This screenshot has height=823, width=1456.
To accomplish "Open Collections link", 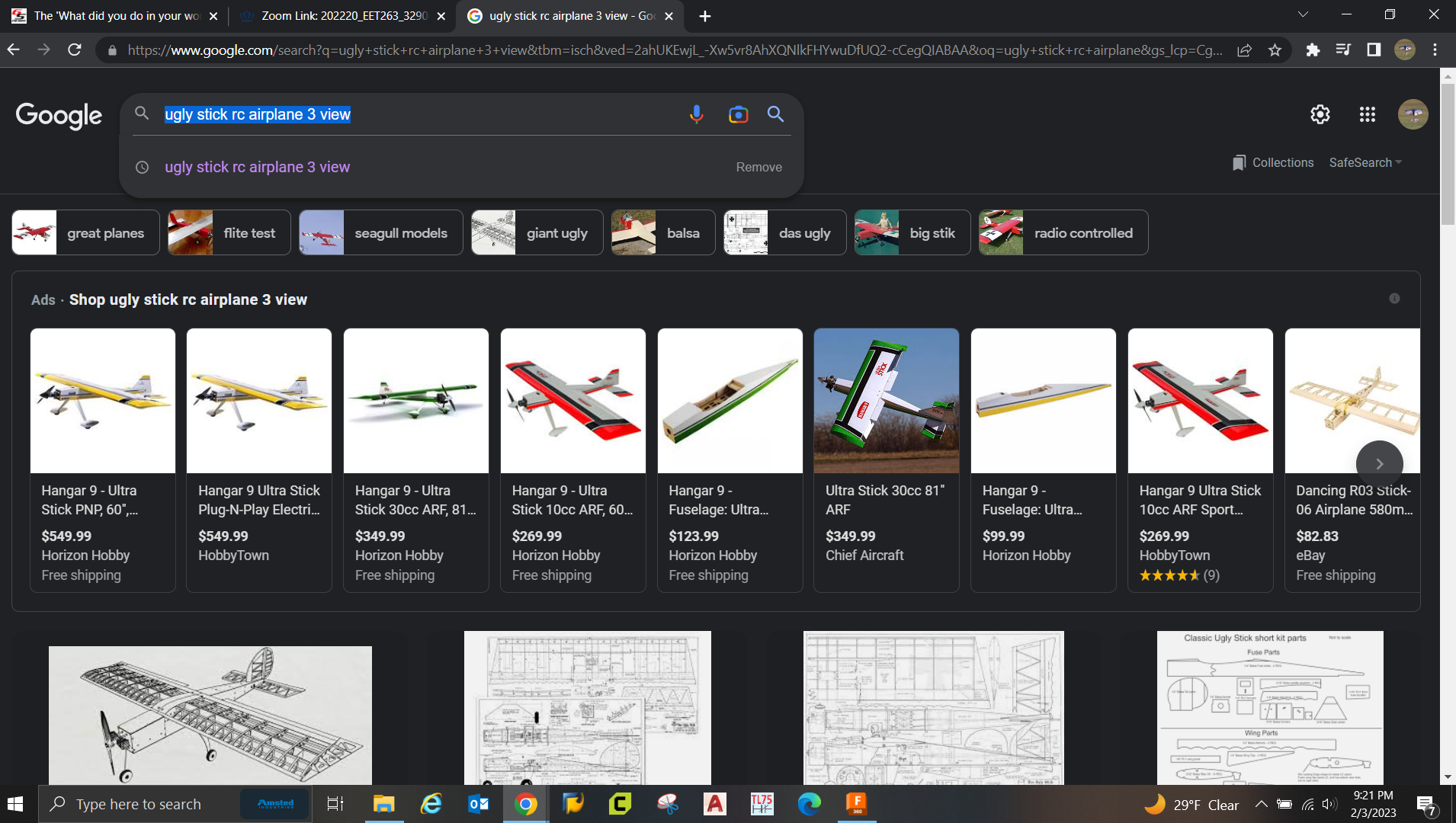I will [1273, 162].
